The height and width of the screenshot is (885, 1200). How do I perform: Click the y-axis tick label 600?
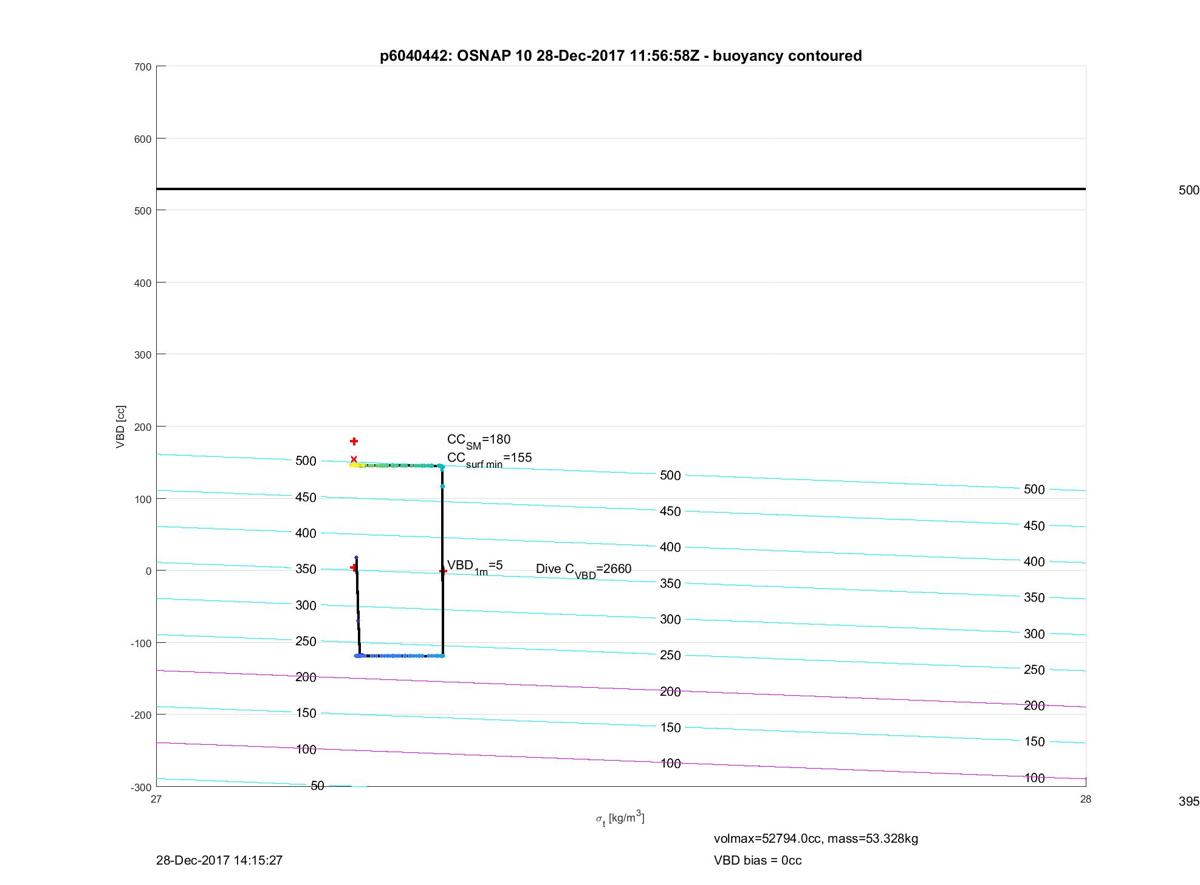(x=141, y=139)
